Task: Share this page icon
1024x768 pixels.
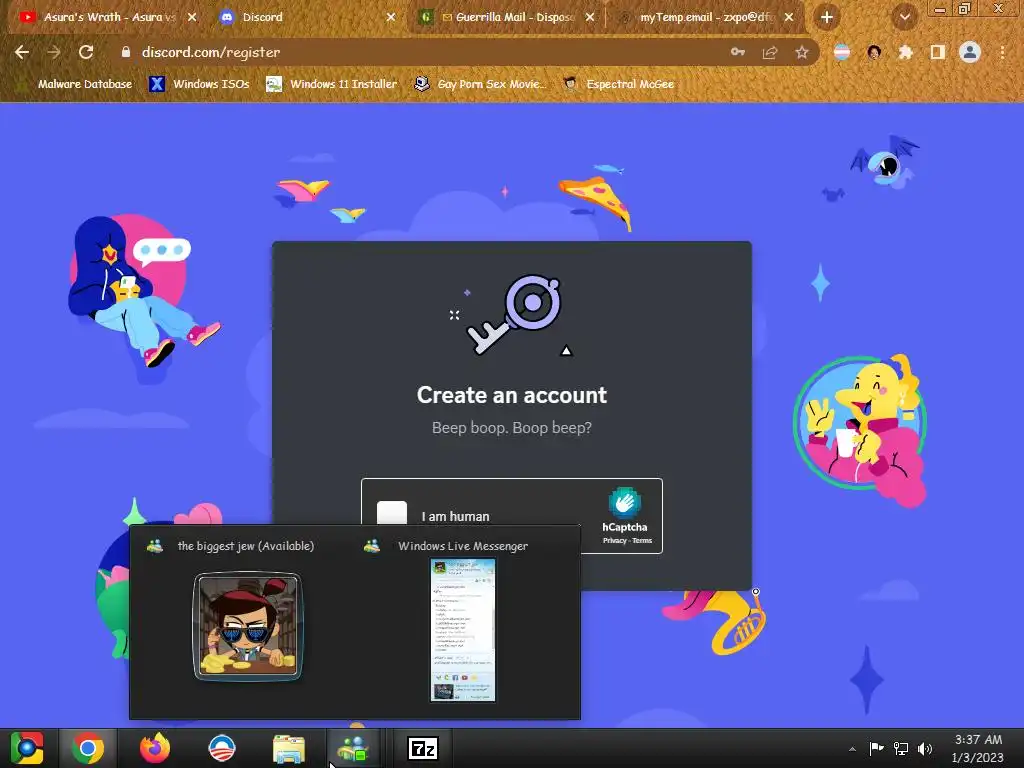Action: coord(770,52)
